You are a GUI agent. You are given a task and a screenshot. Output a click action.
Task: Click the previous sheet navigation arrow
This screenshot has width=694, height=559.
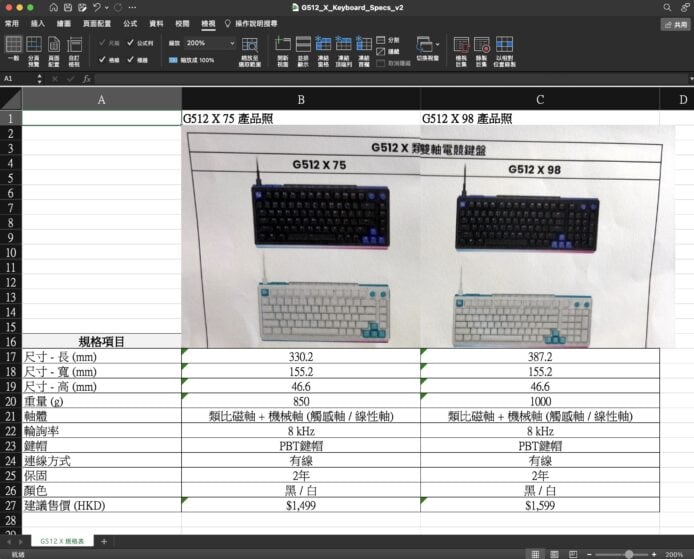click(8, 541)
